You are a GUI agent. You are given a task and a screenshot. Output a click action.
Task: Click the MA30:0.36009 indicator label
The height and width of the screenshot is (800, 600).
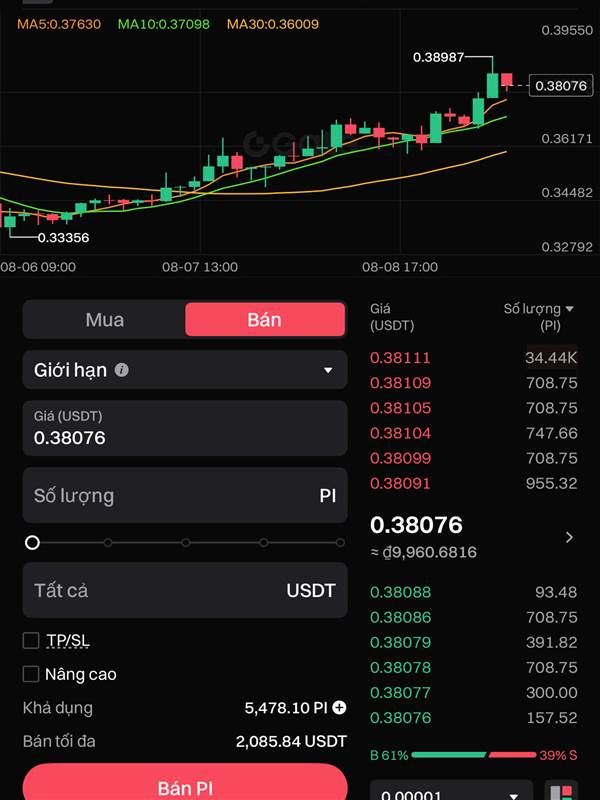[x=273, y=24]
